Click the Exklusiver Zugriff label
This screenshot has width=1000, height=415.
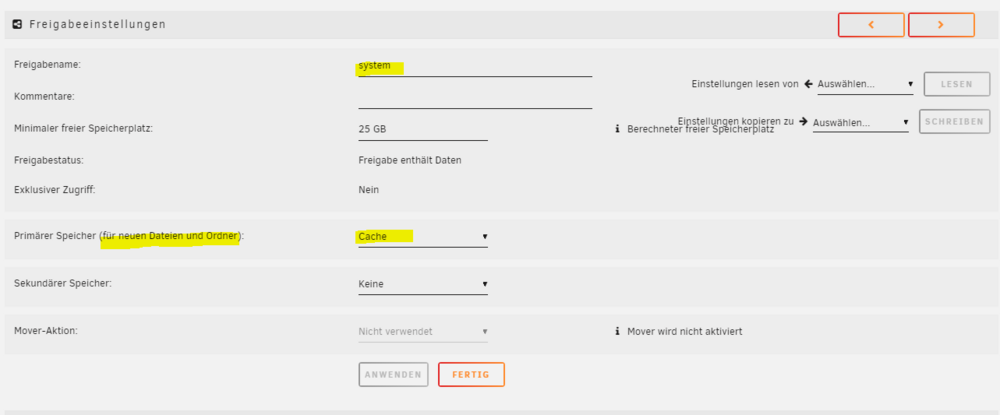tap(55, 189)
